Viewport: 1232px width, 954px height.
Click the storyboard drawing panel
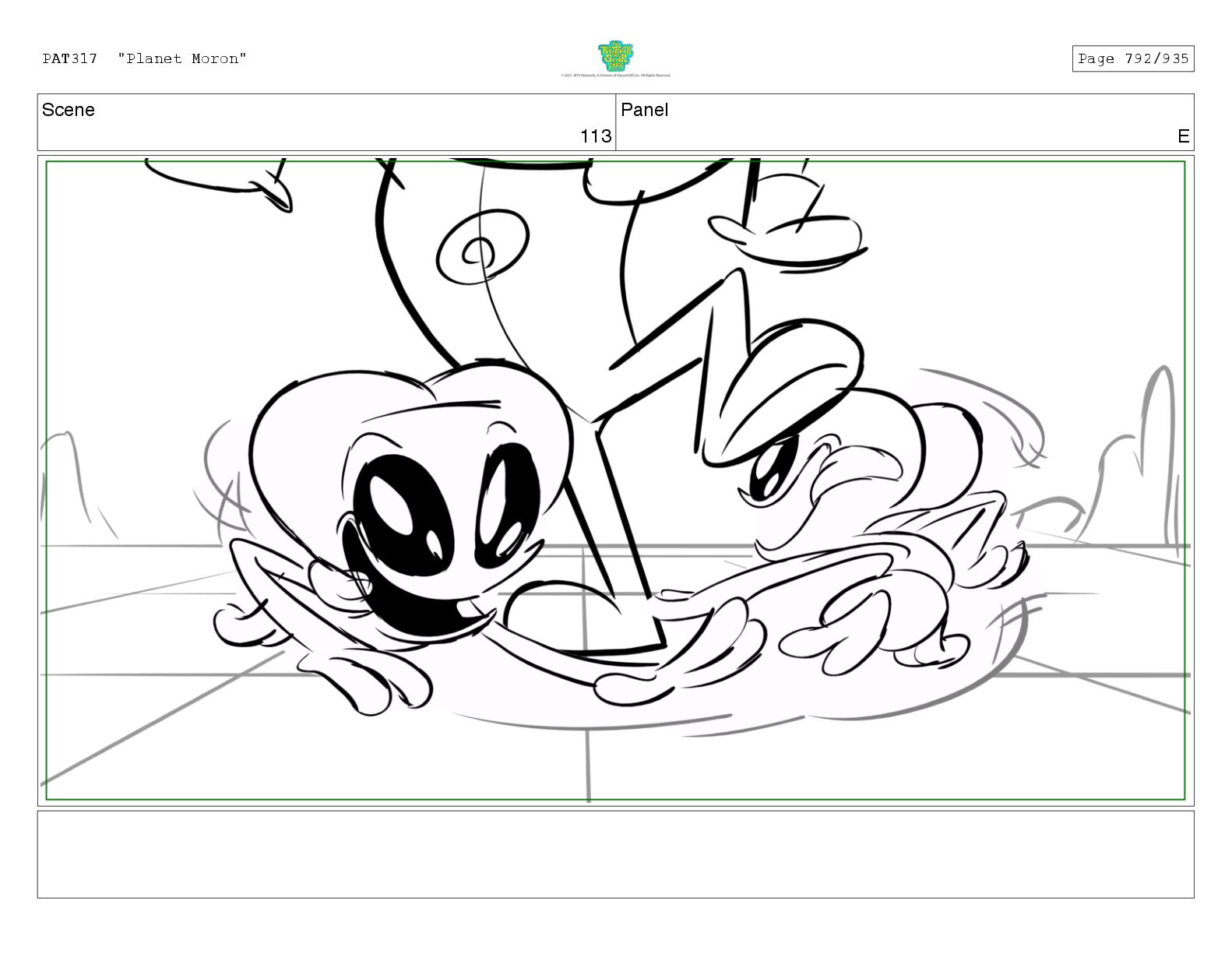pyautogui.click(x=615, y=481)
